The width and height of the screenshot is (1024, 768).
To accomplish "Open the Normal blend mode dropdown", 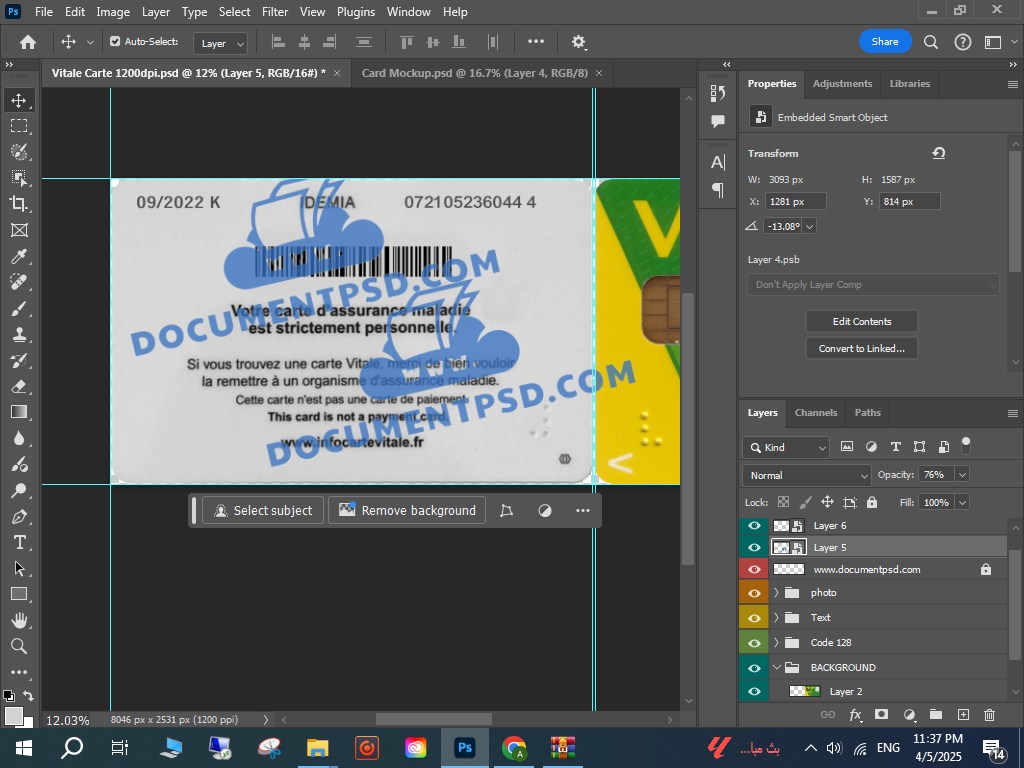I will 807,475.
